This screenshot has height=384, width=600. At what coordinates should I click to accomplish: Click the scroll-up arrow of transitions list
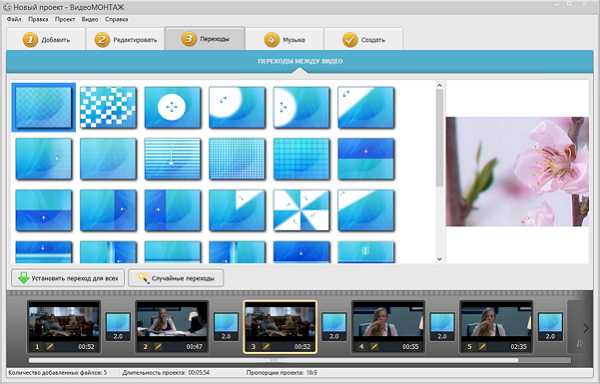(x=439, y=85)
